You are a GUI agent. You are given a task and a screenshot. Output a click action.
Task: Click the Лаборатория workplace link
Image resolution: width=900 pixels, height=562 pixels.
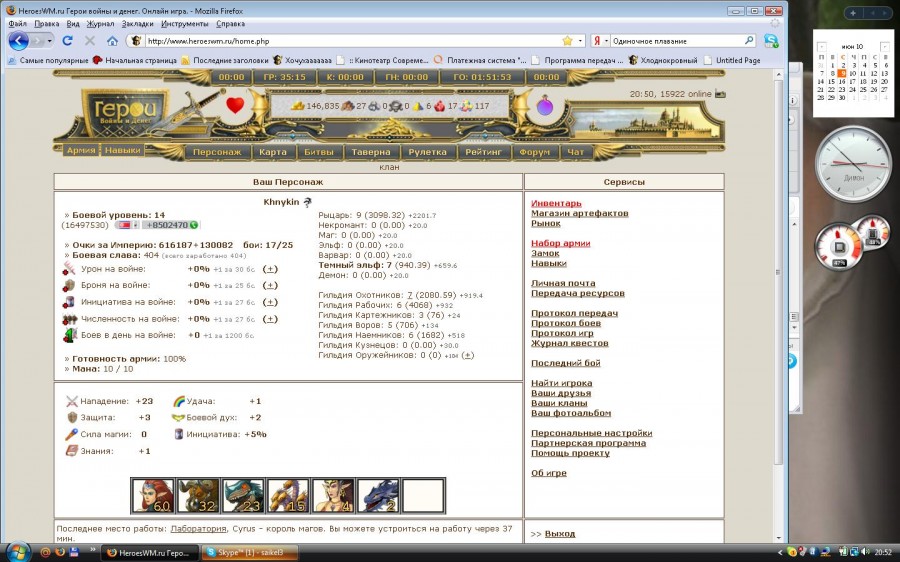click(x=199, y=529)
